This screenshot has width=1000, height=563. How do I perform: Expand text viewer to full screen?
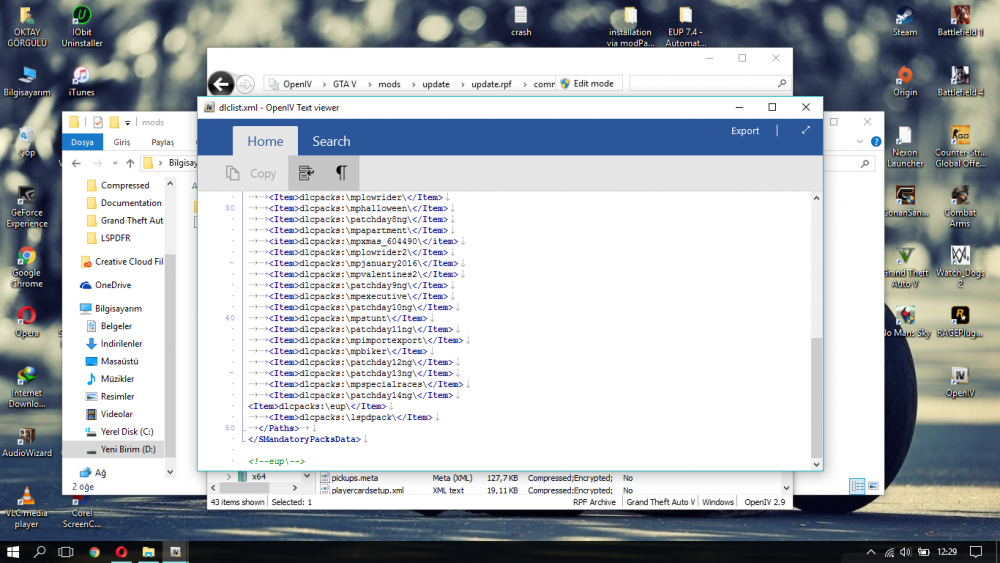coord(806,130)
